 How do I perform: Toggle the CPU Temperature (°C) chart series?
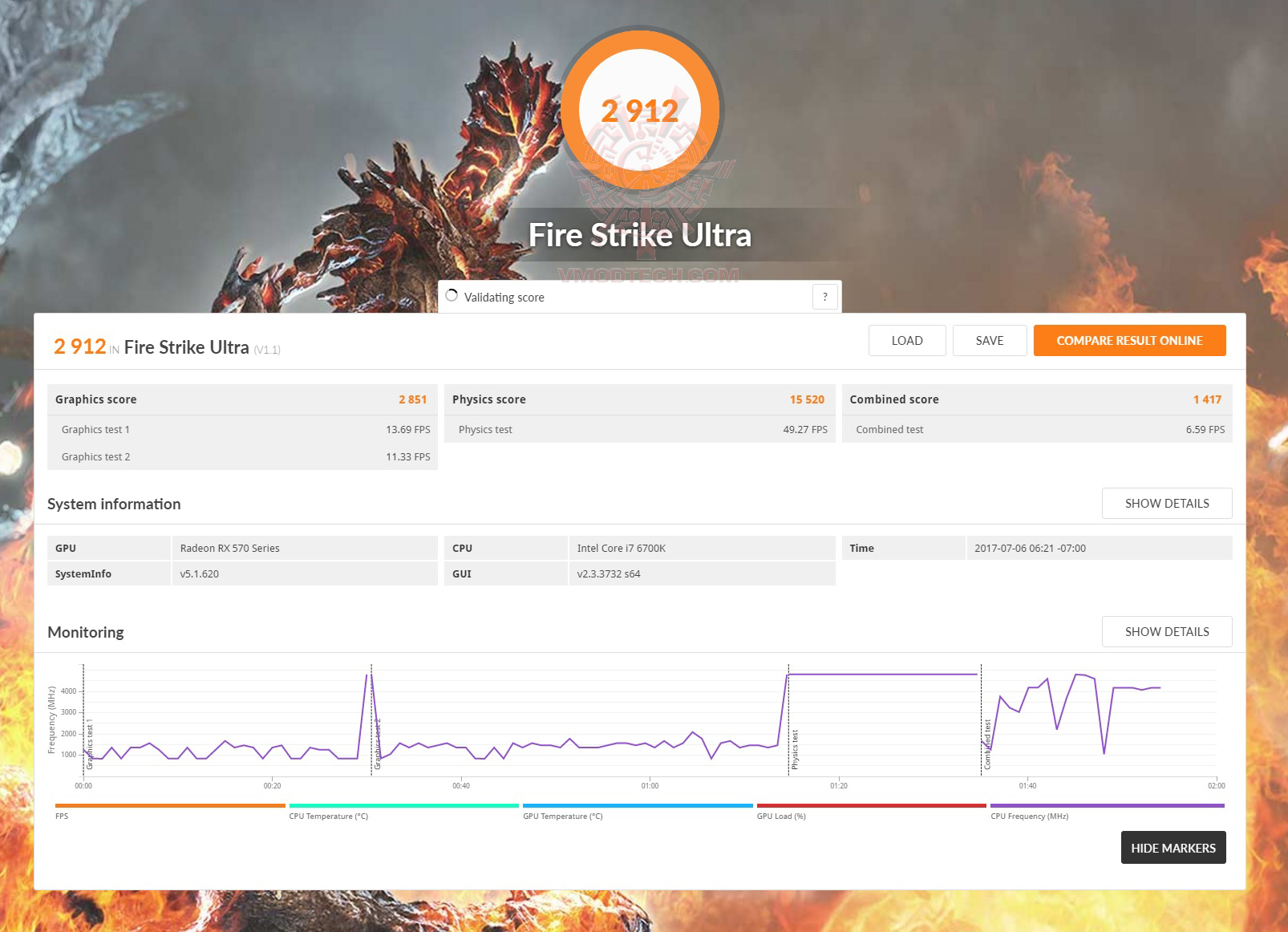click(403, 804)
